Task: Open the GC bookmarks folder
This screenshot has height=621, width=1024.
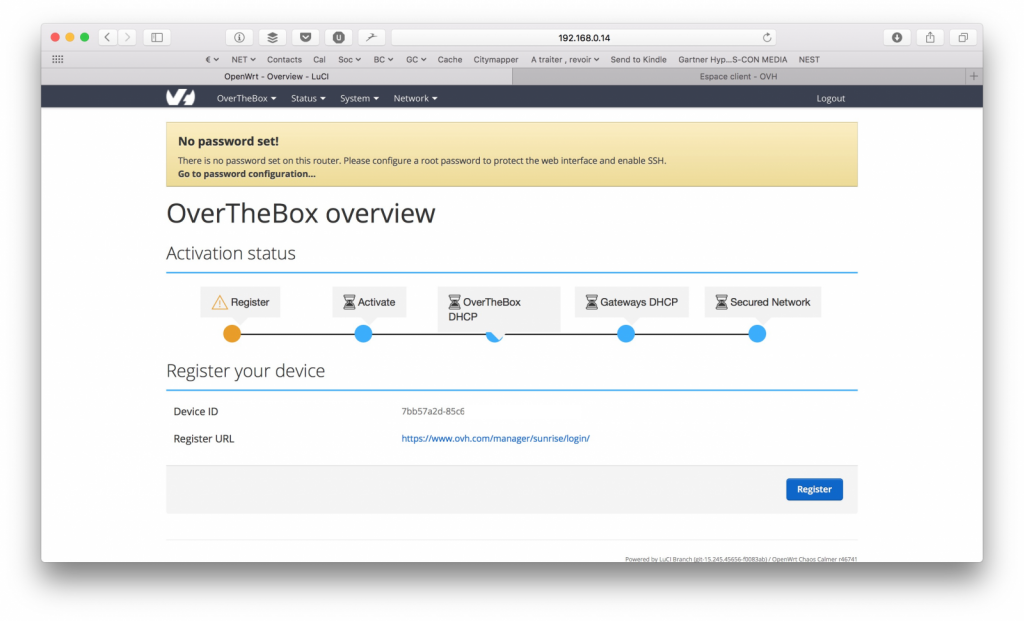Action: point(416,59)
